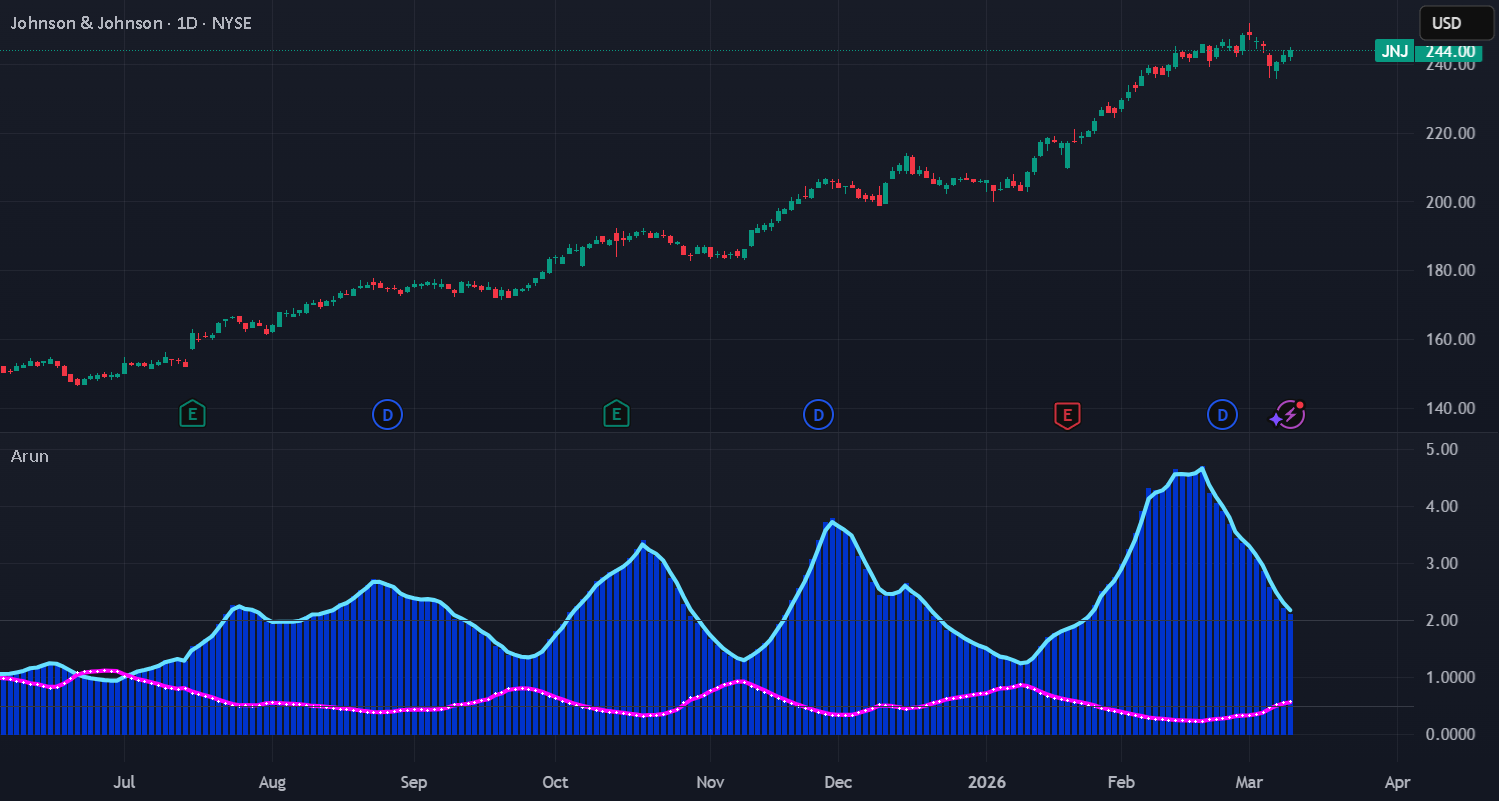Screen dimensions: 1499x801
Task: Select the Arun indicator label
Action: click(x=30, y=456)
